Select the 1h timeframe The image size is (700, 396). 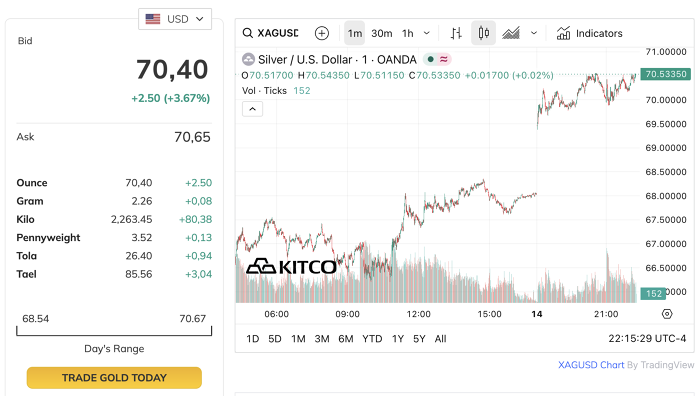tap(408, 33)
